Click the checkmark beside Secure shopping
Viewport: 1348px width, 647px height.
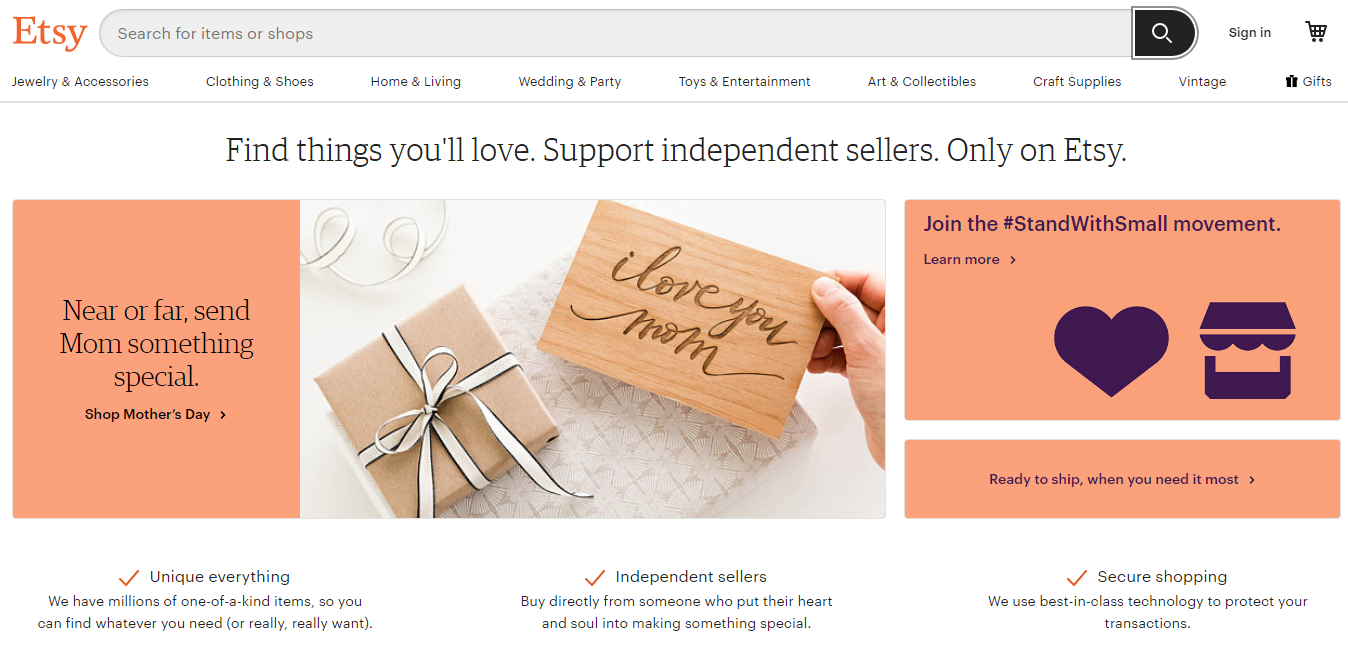point(1076,577)
